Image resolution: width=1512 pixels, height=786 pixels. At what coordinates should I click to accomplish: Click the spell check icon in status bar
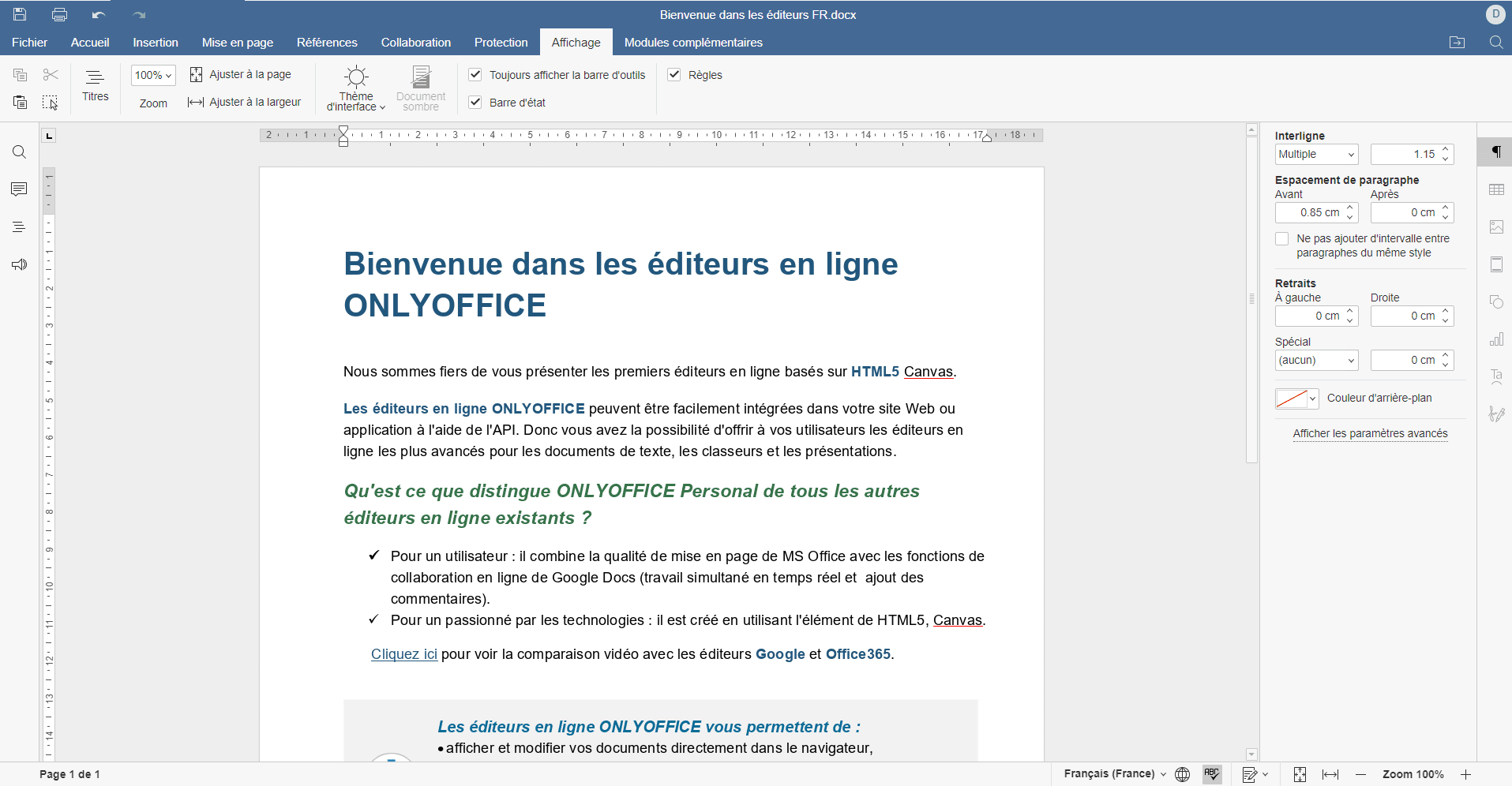(1212, 774)
